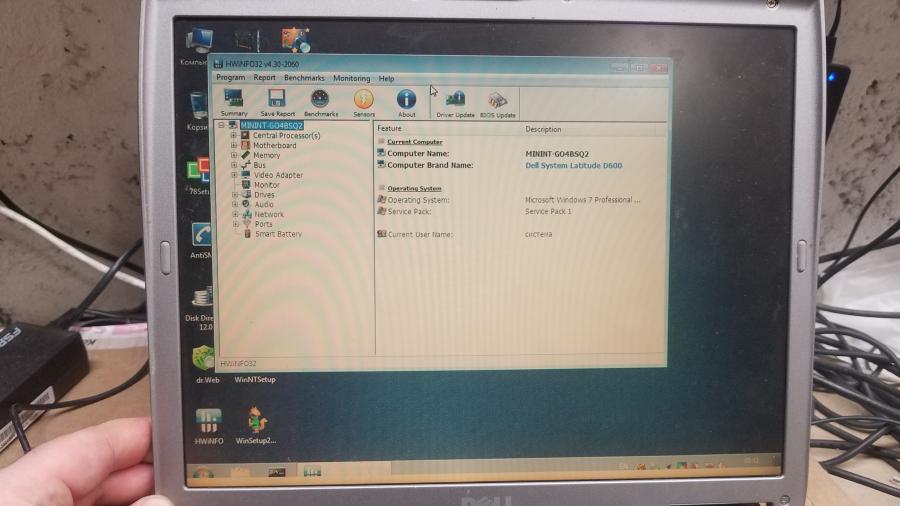The width and height of the screenshot is (900, 506).
Task: Select Monitor in the tree
Action: [x=266, y=185]
